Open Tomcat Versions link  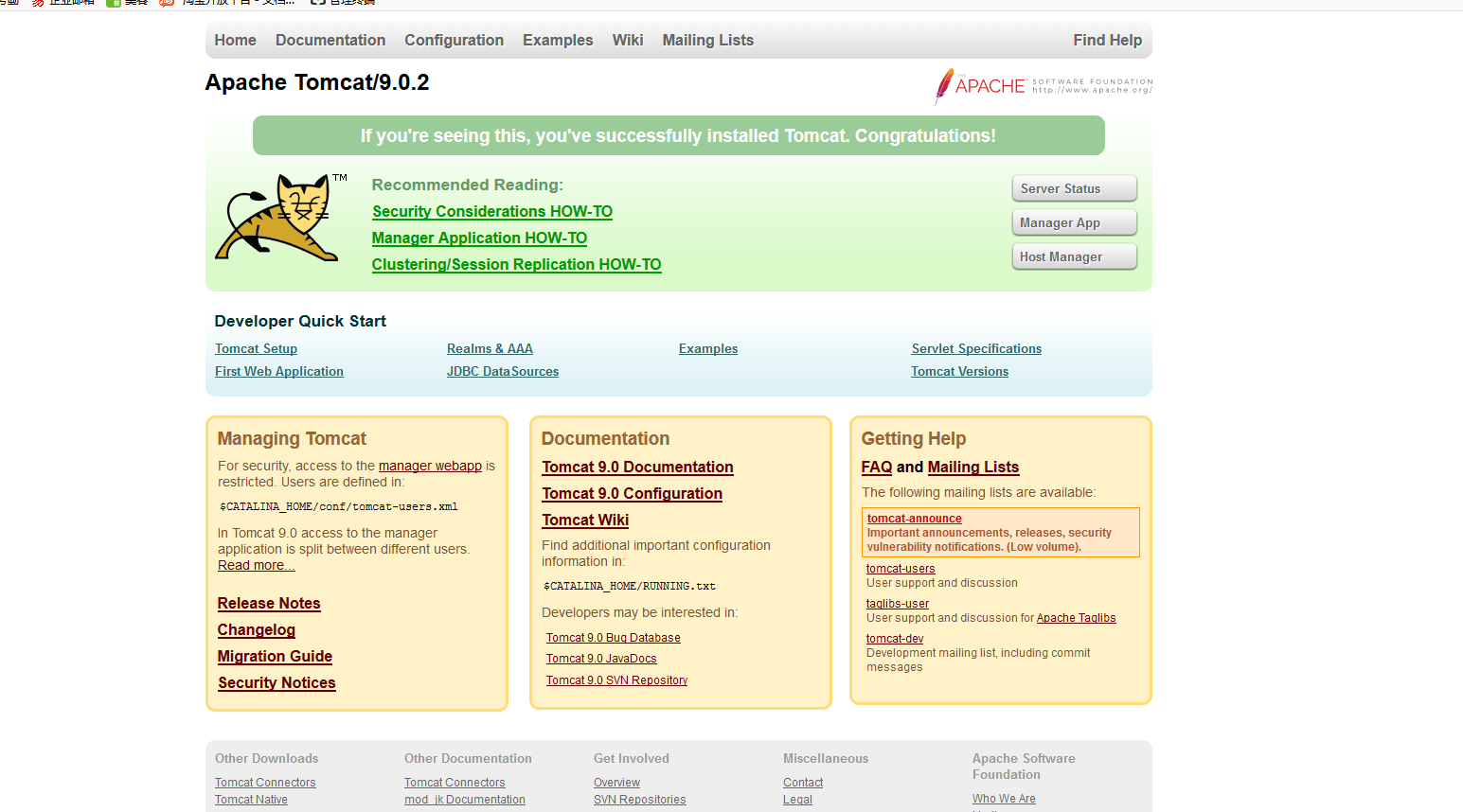coord(959,371)
